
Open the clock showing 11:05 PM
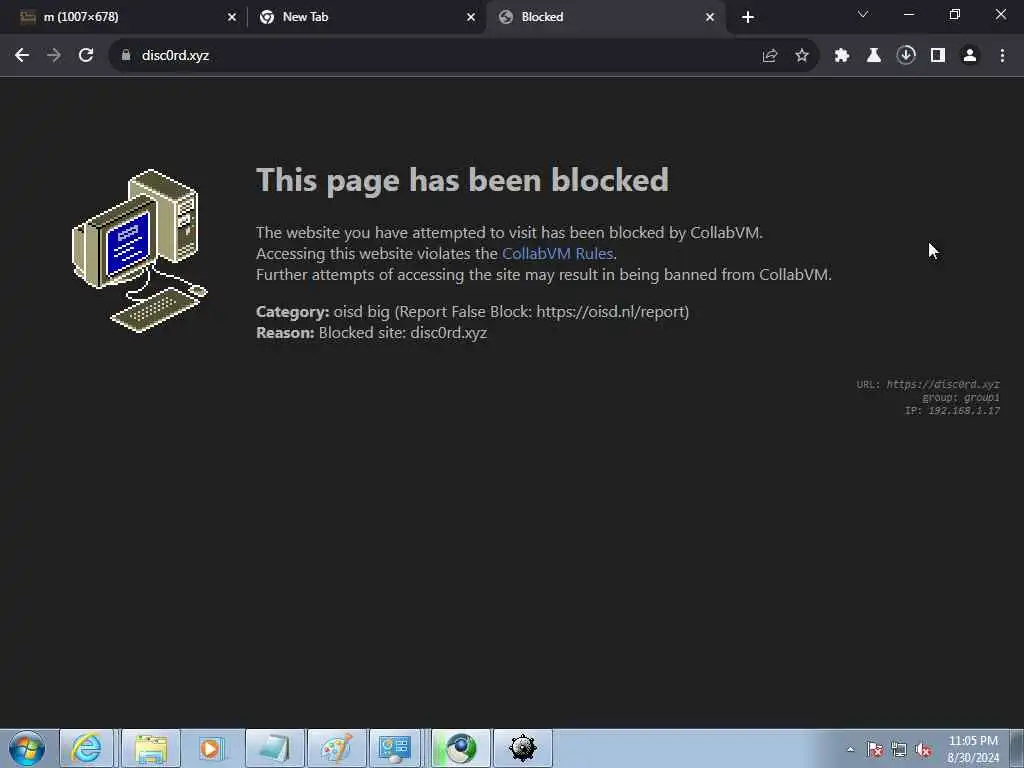coord(973,749)
